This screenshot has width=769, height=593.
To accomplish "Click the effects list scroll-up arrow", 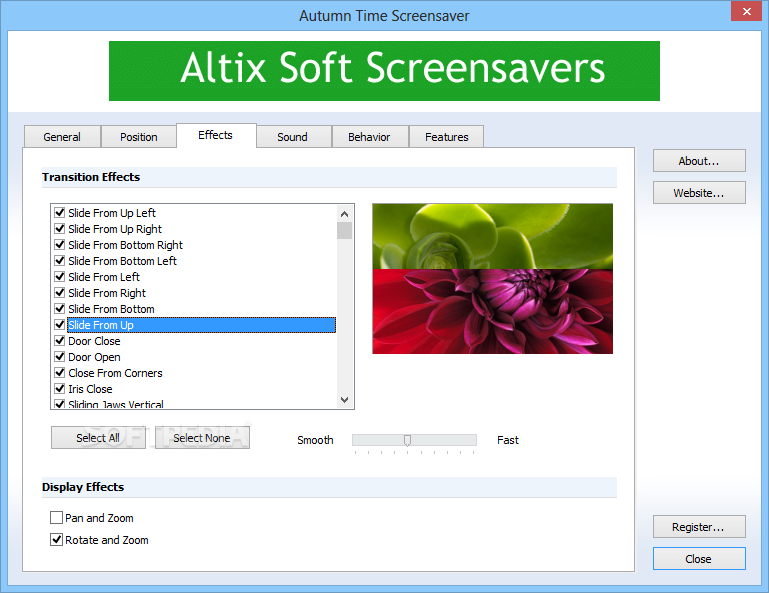I will point(344,214).
